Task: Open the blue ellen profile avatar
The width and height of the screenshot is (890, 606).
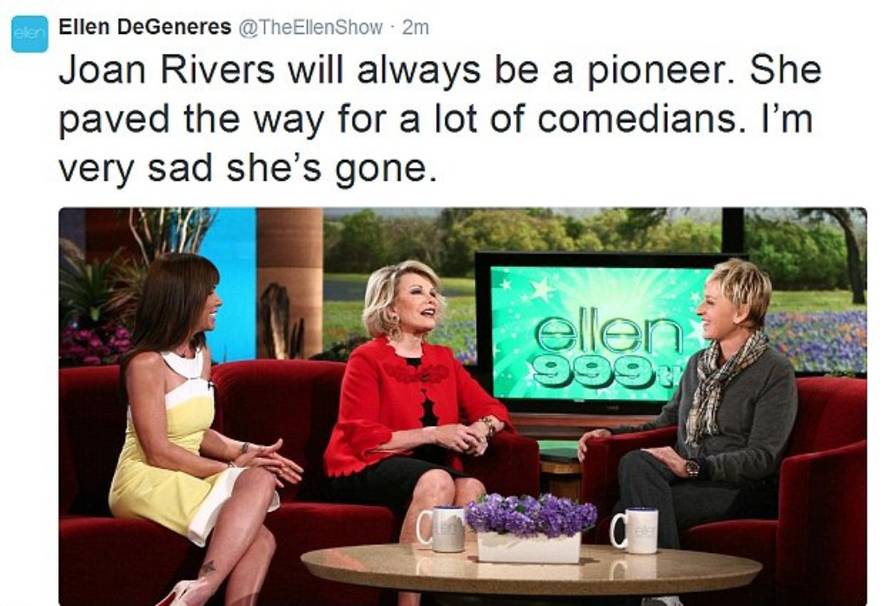Action: tap(30, 34)
